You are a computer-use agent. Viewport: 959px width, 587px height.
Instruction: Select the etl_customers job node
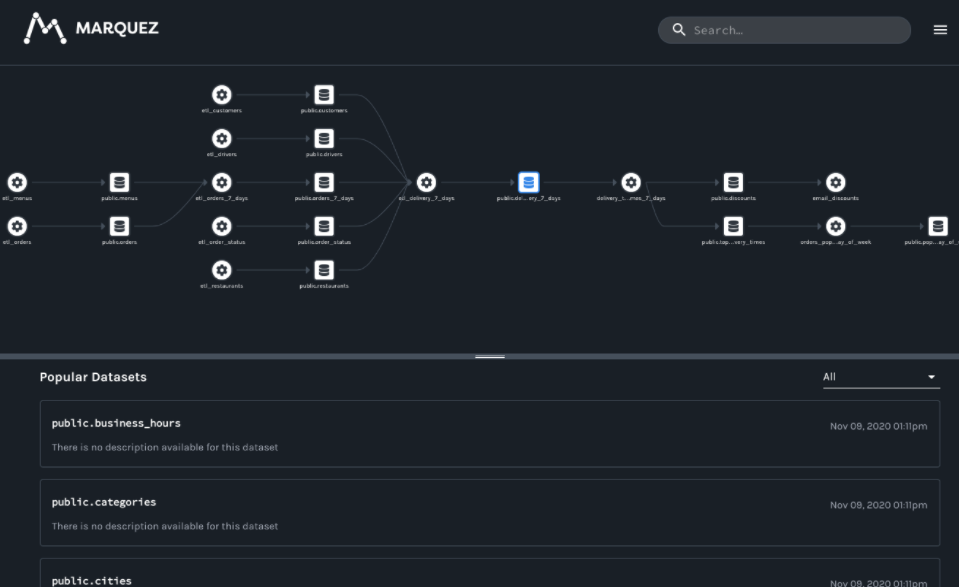click(x=221, y=95)
